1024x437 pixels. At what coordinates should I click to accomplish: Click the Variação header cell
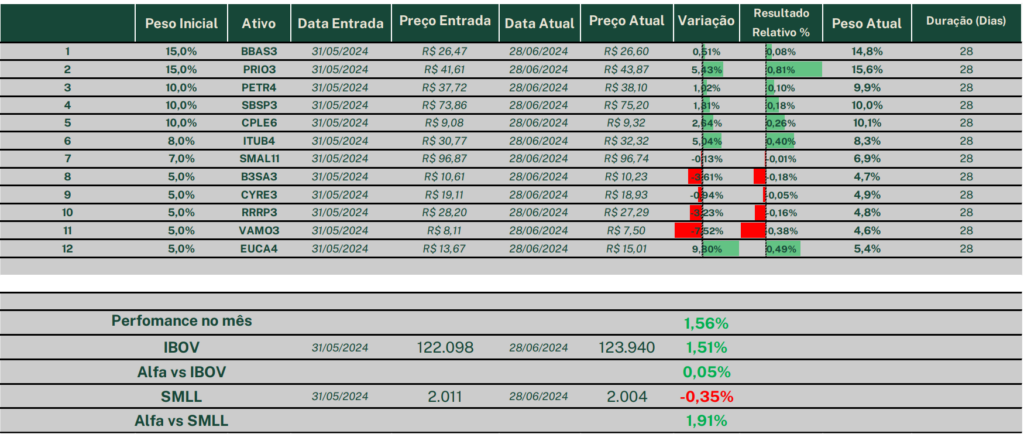coord(706,24)
